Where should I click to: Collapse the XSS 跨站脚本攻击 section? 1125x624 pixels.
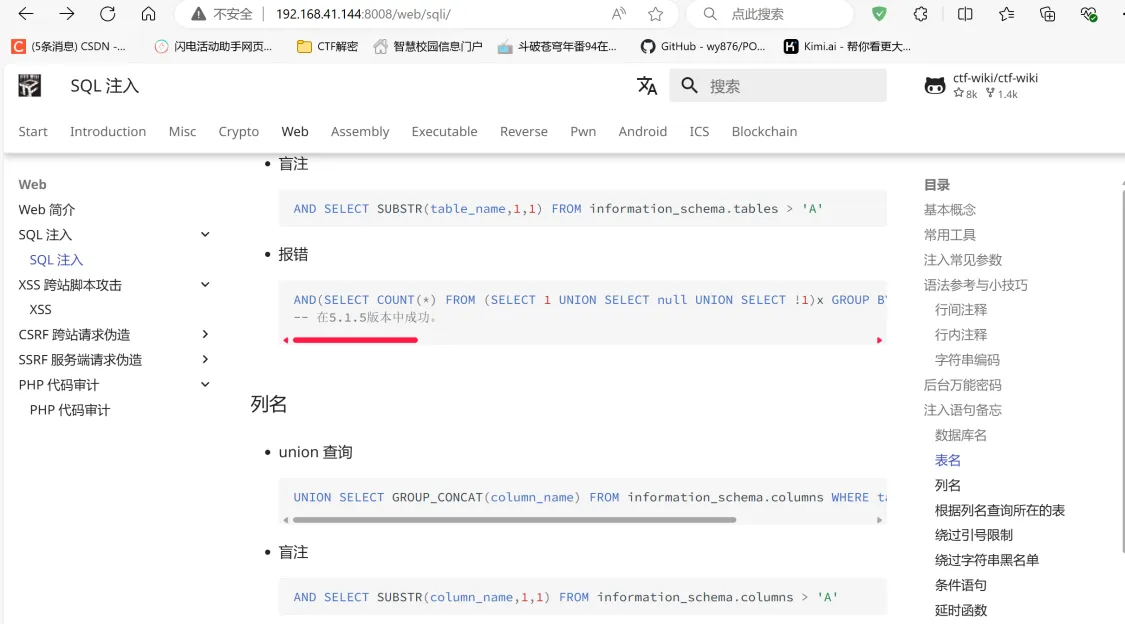click(x=205, y=284)
